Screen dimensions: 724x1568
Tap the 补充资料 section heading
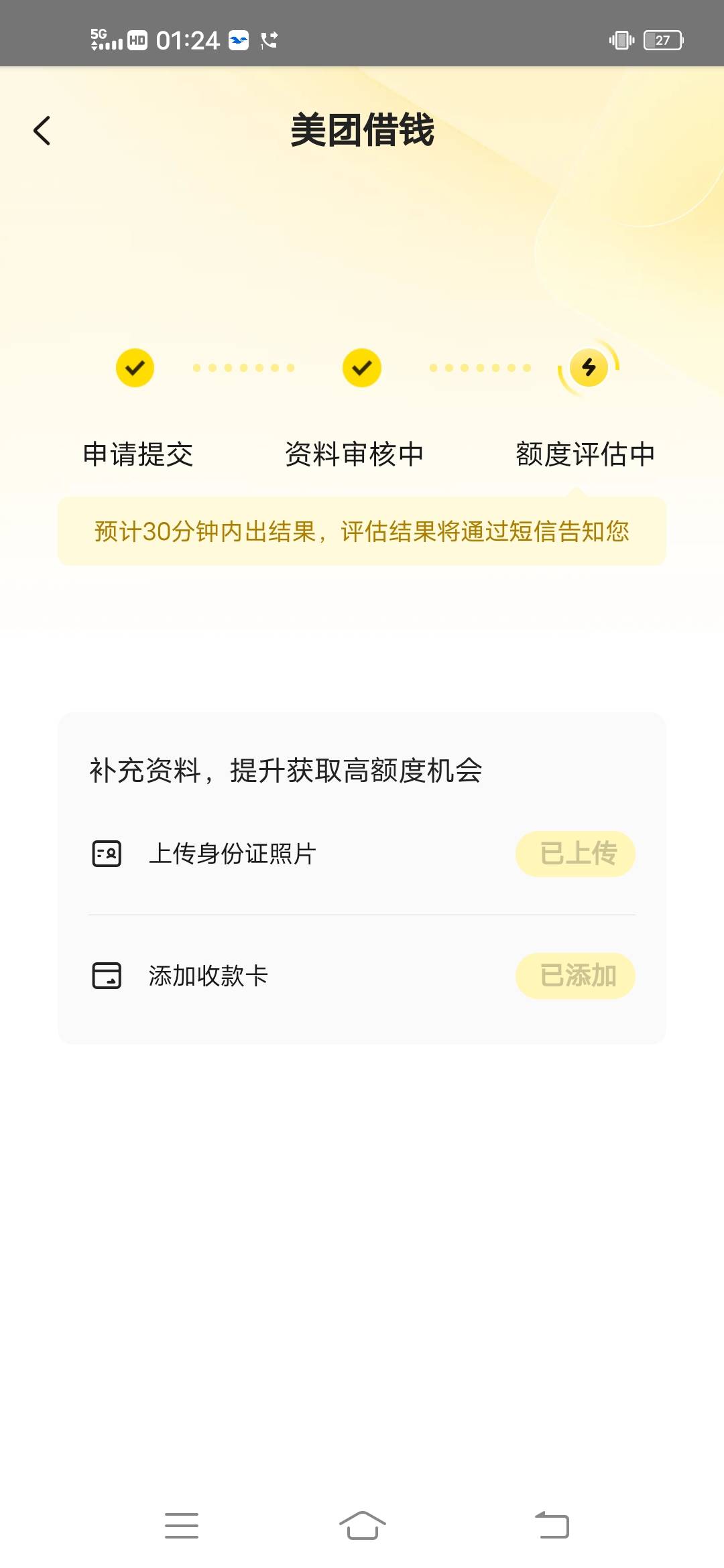286,771
